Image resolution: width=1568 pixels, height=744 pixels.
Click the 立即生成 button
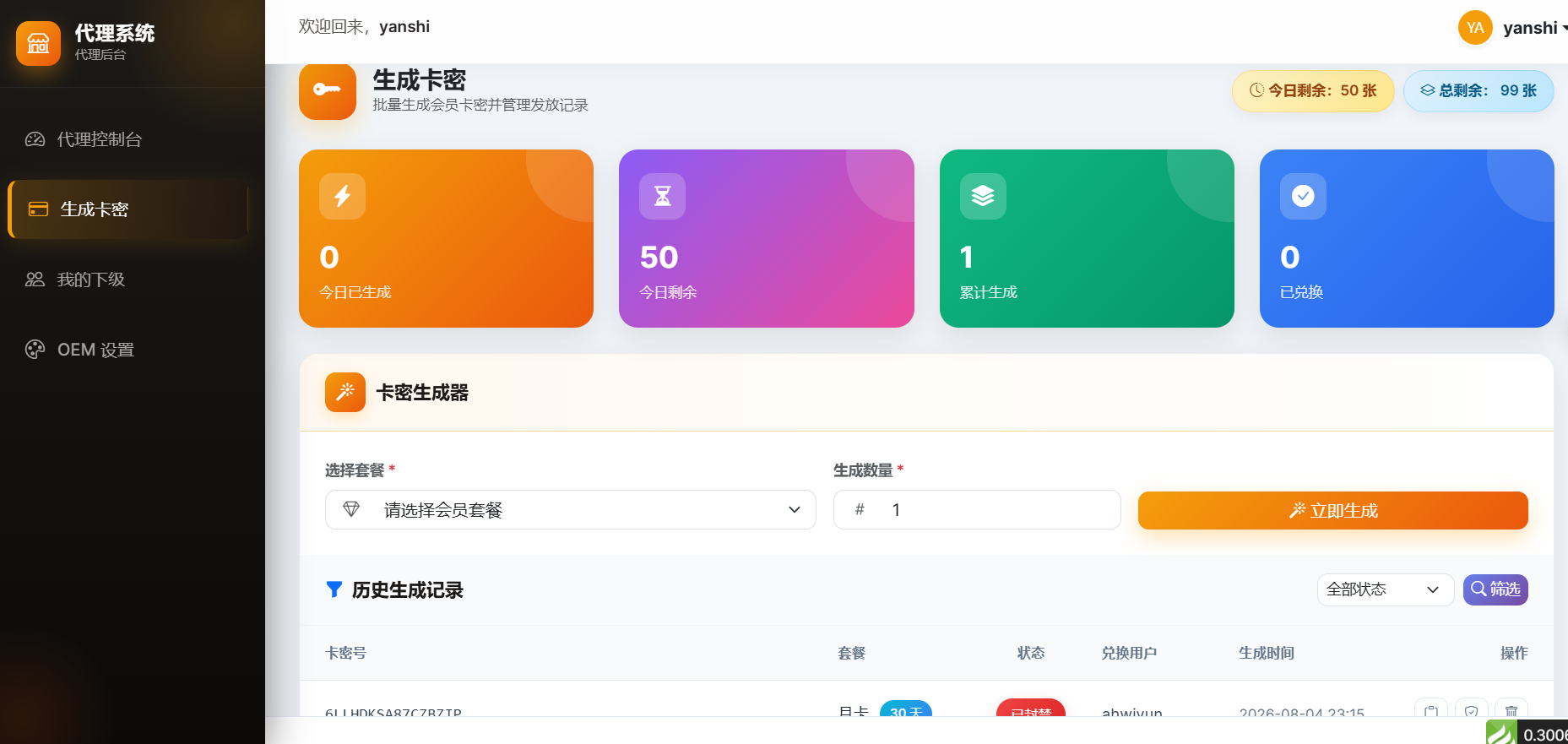point(1333,511)
